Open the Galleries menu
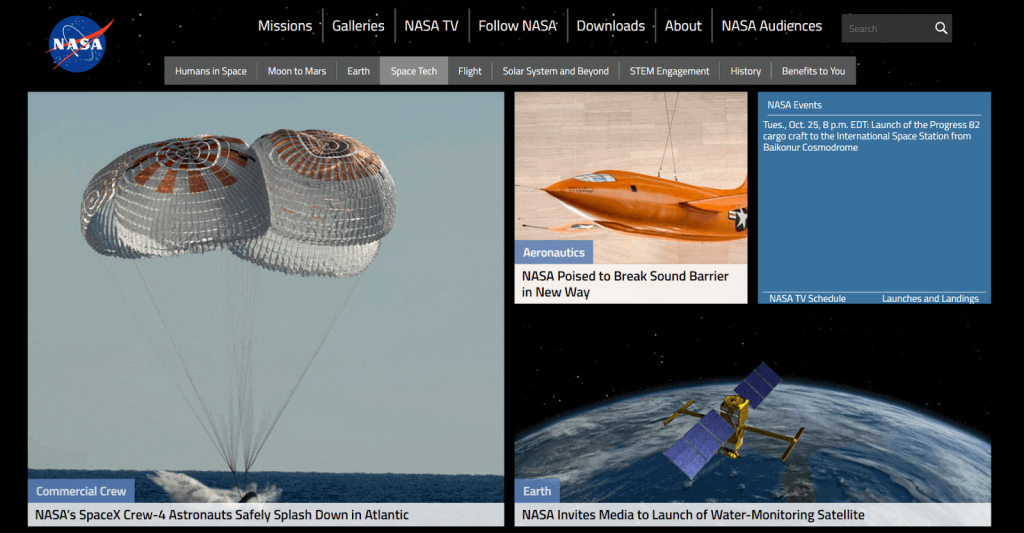1024x533 pixels. [358, 26]
